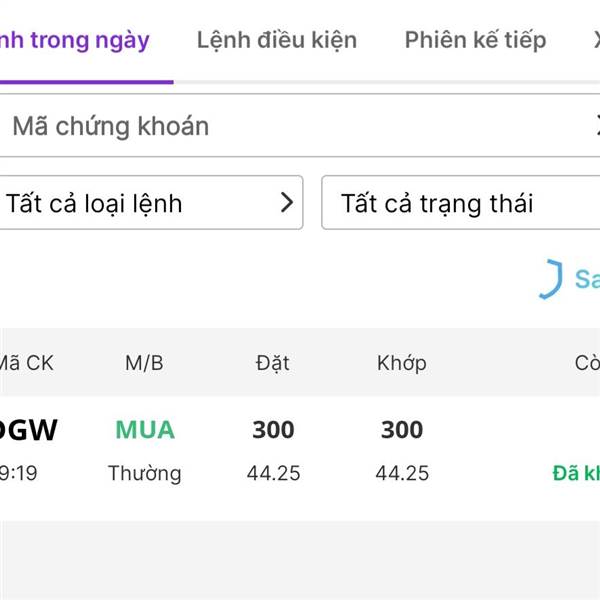This screenshot has height=600, width=600.
Task: Click the chevron arrow in Tất cả loại lệnh
Action: (286, 202)
